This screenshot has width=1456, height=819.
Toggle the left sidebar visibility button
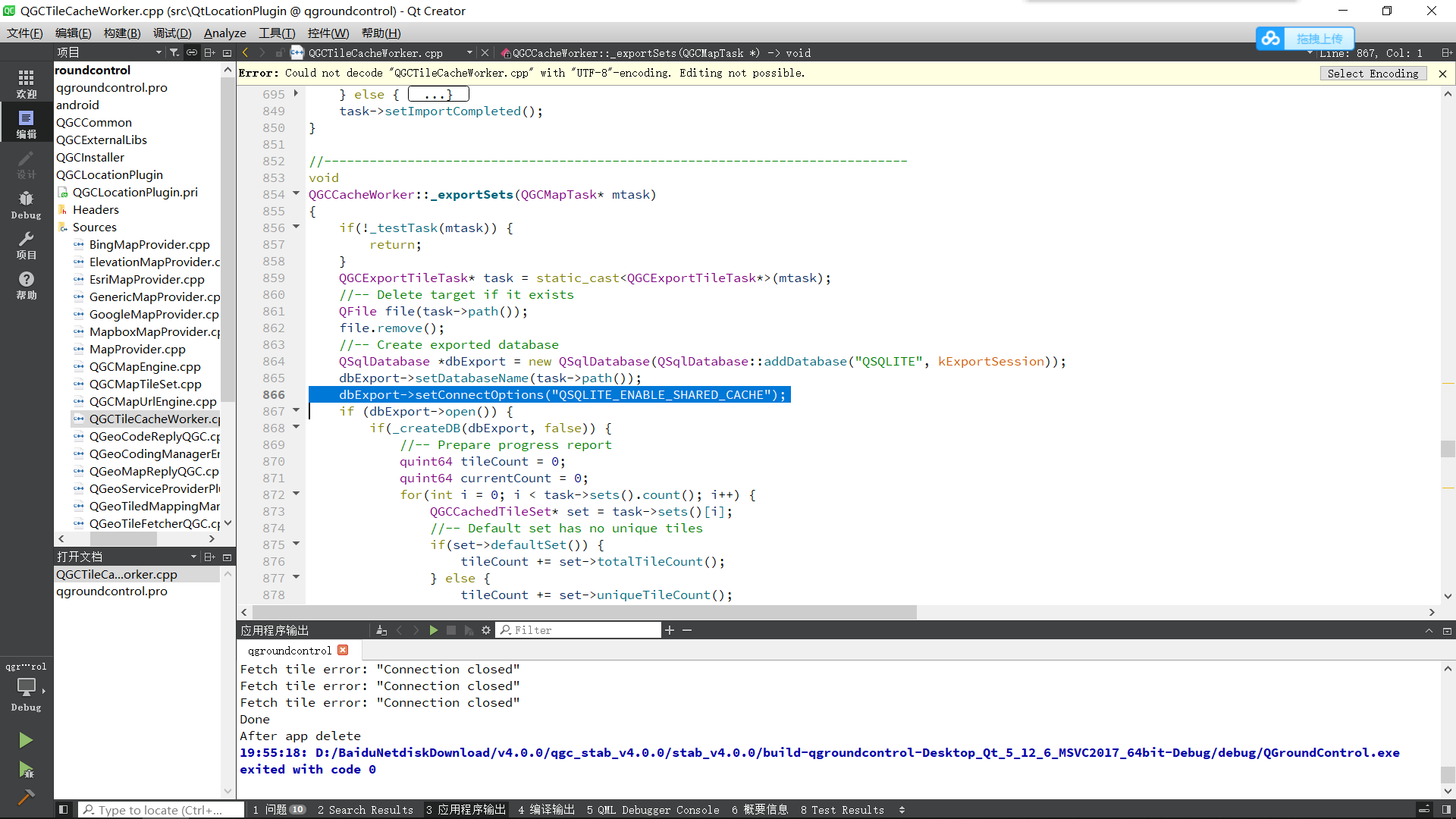coord(64,810)
